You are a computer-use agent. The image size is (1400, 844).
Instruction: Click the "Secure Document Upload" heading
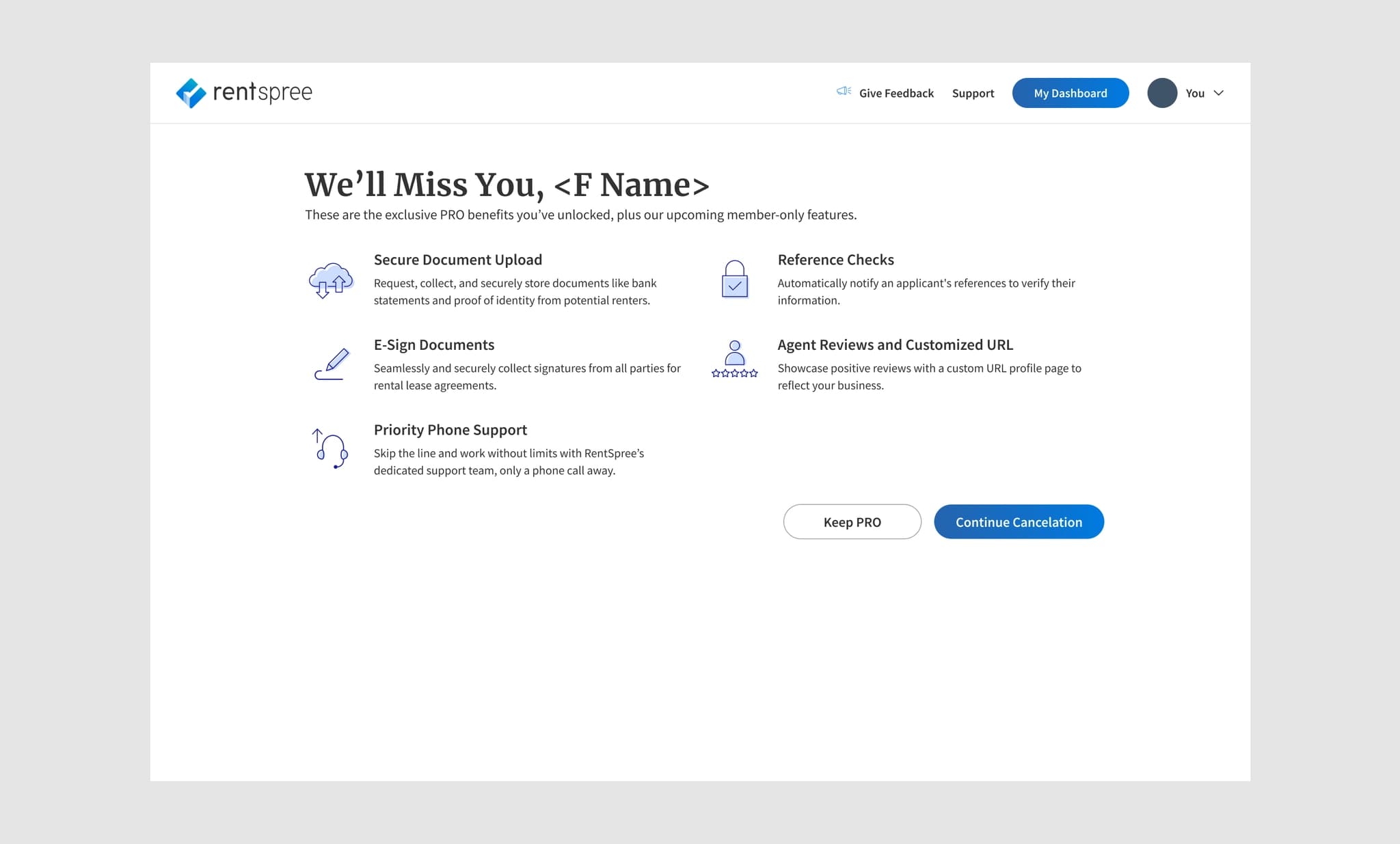tap(458, 260)
